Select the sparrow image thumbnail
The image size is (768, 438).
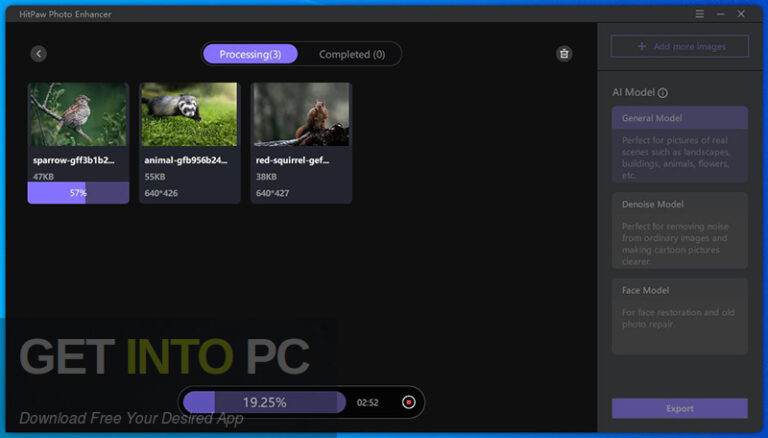78,114
